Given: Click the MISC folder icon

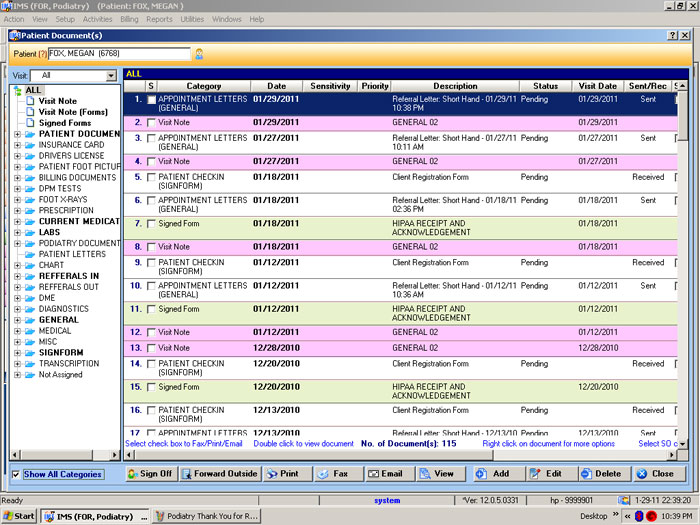Looking at the screenshot, I should (30, 342).
